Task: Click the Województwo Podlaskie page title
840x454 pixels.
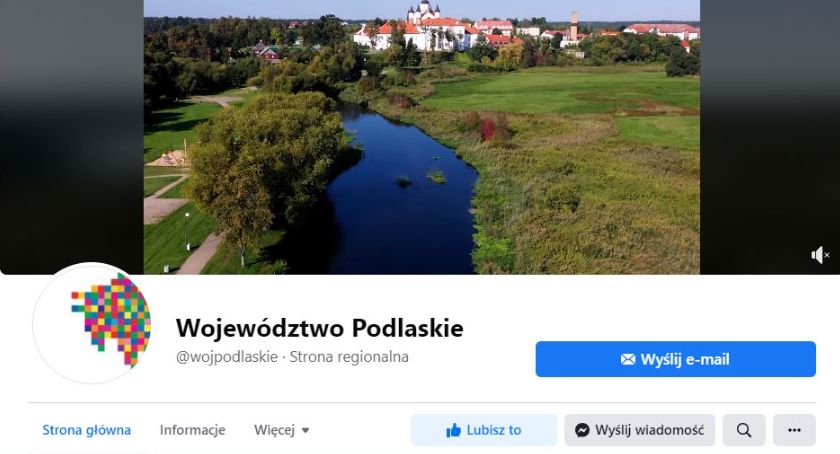Action: coord(319,328)
